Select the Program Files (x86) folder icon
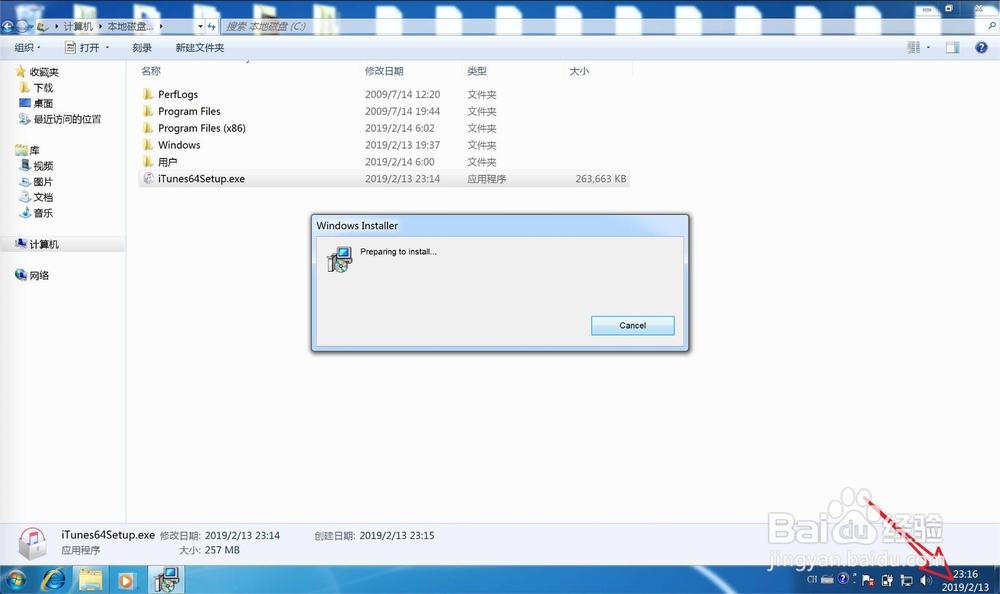1000x594 pixels. [148, 128]
